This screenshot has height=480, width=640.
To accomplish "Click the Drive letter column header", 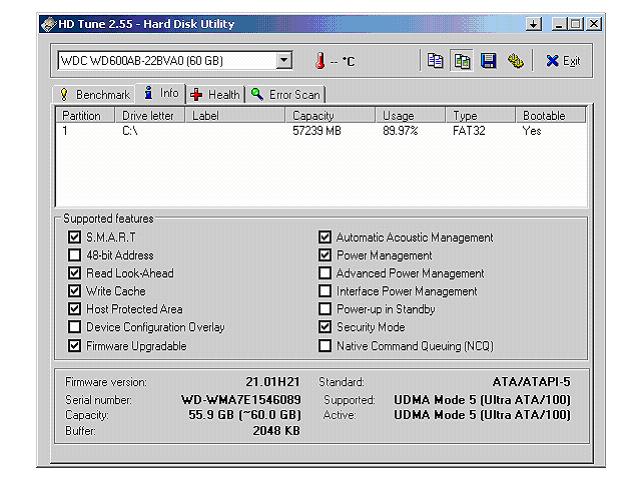I will point(149,116).
